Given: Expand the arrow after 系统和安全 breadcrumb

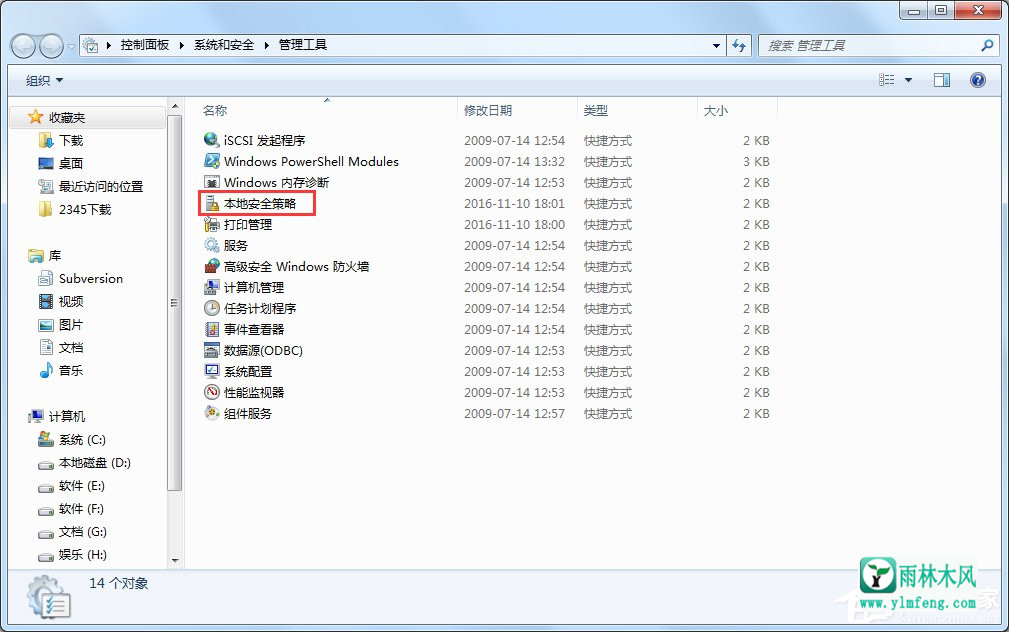Looking at the screenshot, I should point(266,45).
